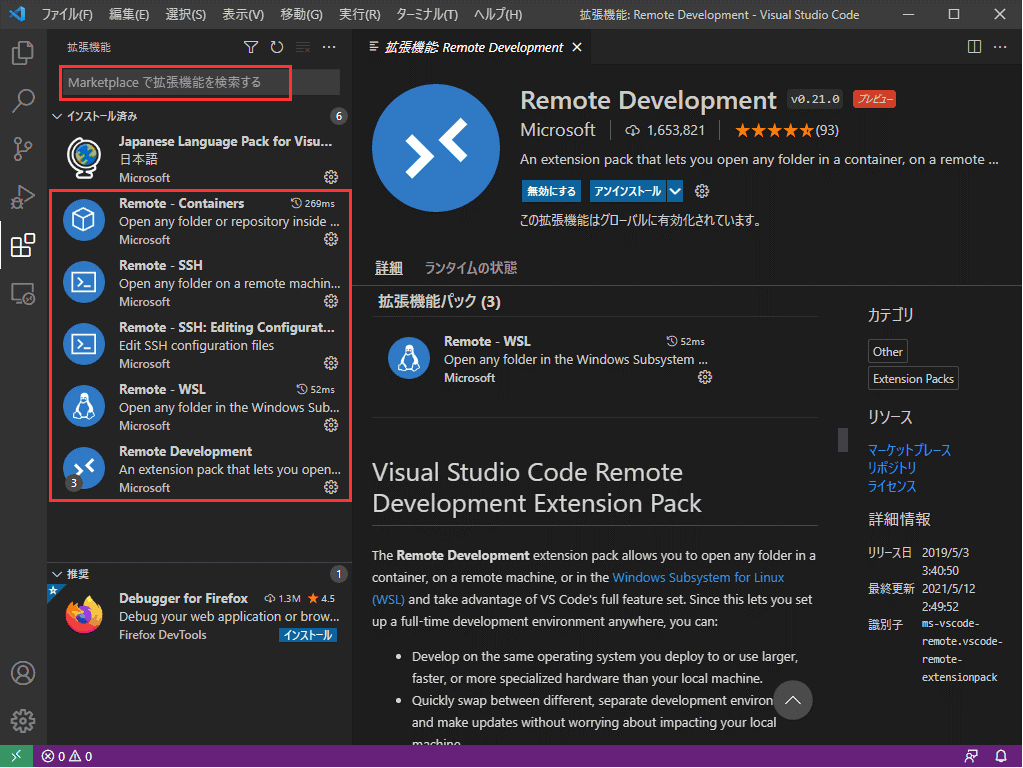Open the 編集(E) menu
1023x768 pixels.
tap(129, 14)
